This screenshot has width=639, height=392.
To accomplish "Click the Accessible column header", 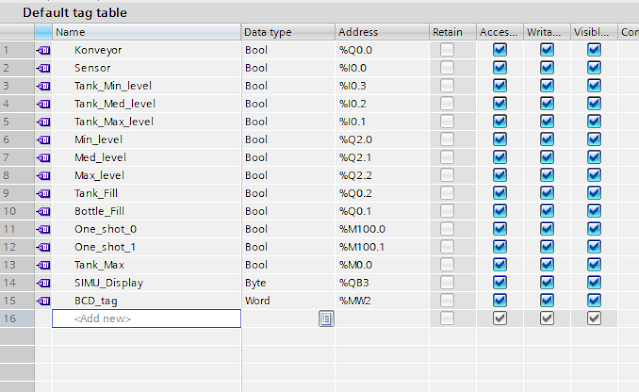I will [500, 32].
